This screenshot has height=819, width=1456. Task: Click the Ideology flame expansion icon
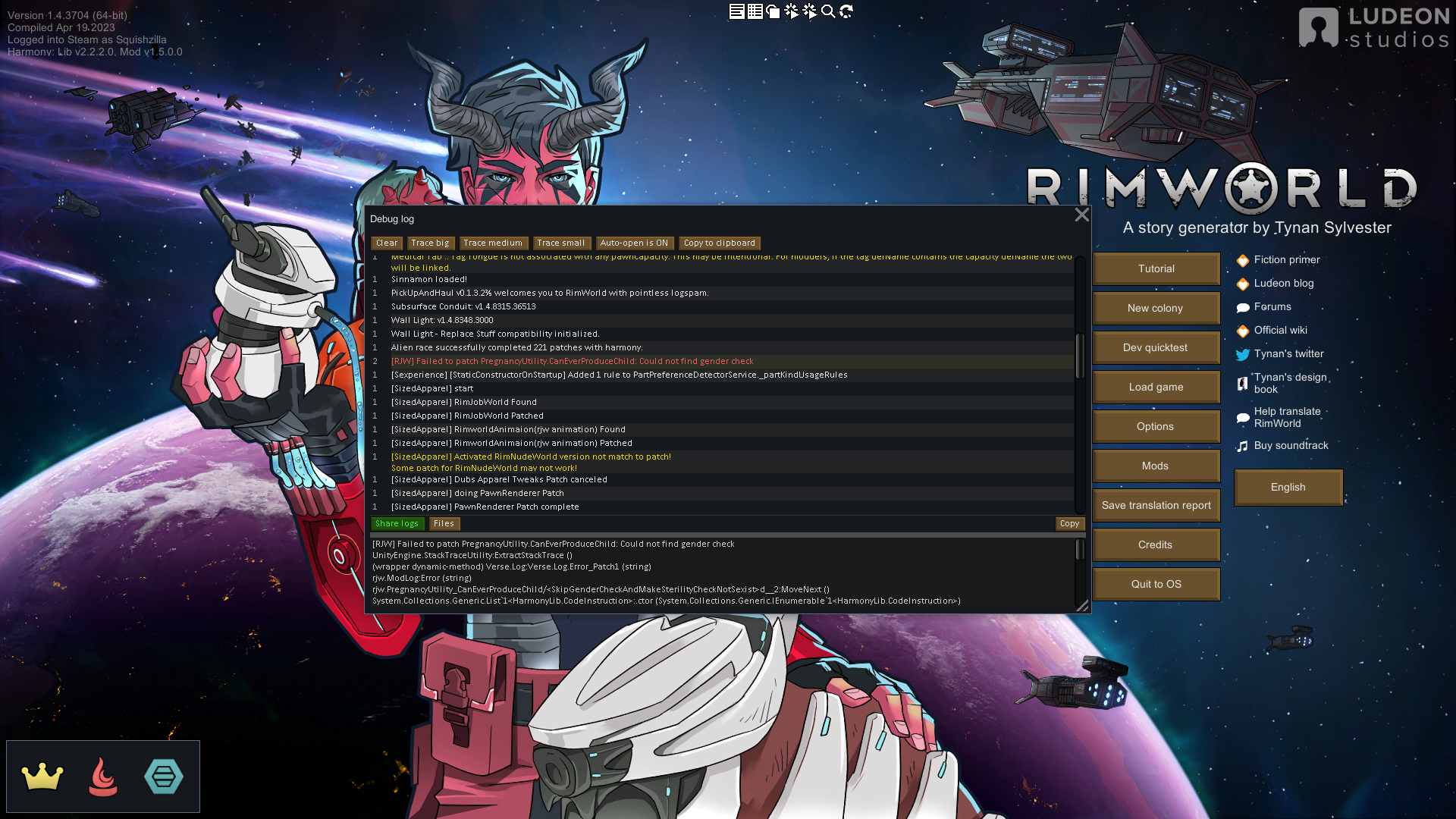tap(103, 777)
